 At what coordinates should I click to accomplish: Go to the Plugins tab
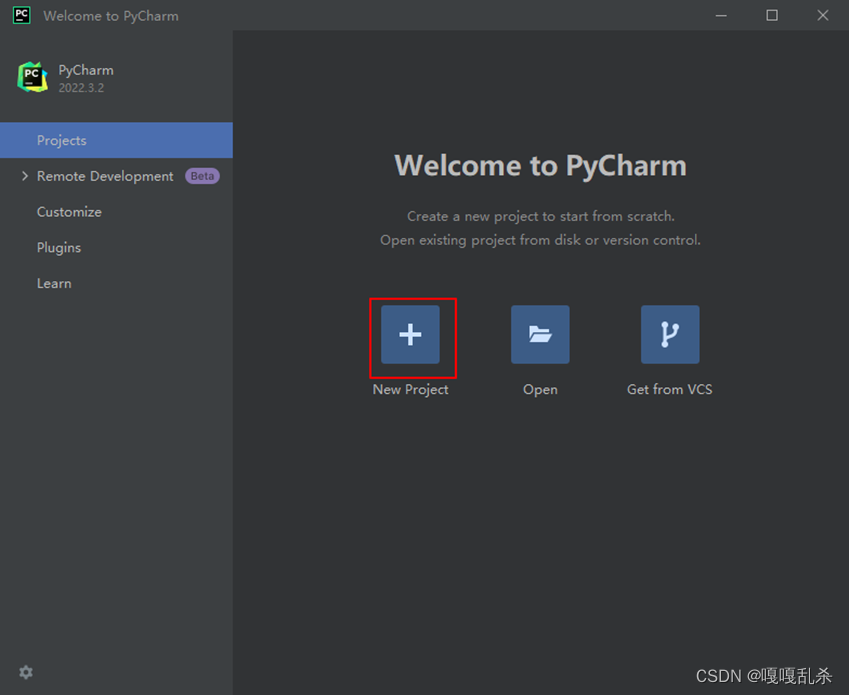click(116, 247)
